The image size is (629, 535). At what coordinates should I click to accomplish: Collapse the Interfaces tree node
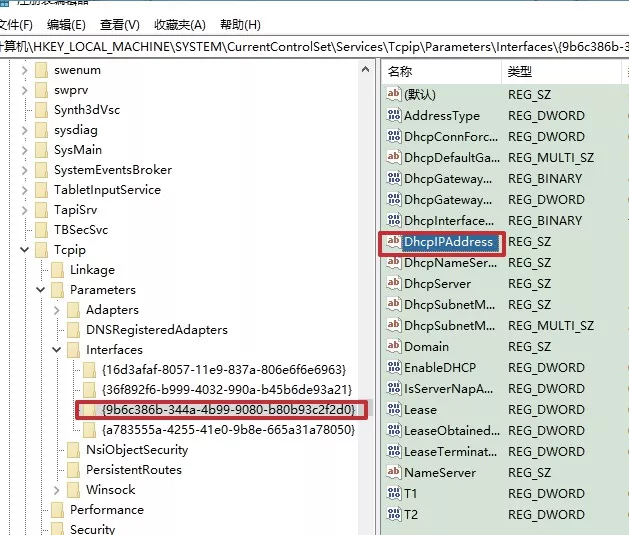[x=57, y=350]
